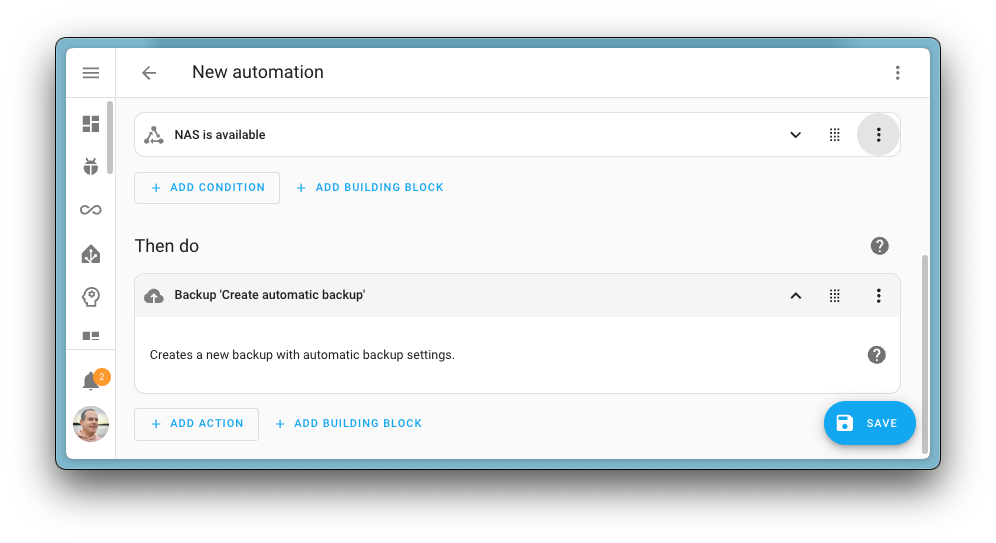Image resolution: width=996 pixels, height=543 pixels.
Task: Click the NAS is available condition icon
Action: coord(153,135)
